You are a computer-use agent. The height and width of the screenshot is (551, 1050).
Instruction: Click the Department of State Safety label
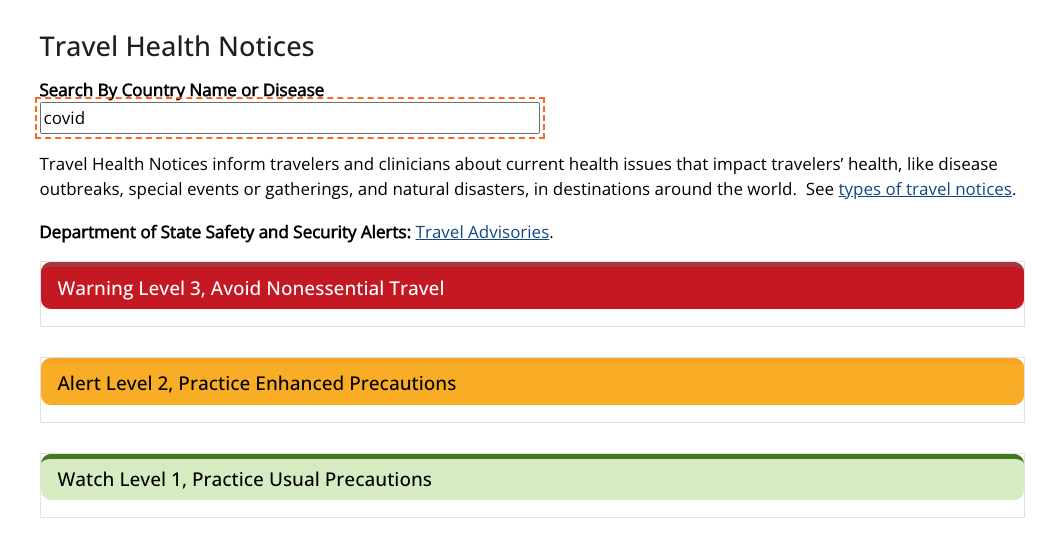click(x=225, y=232)
